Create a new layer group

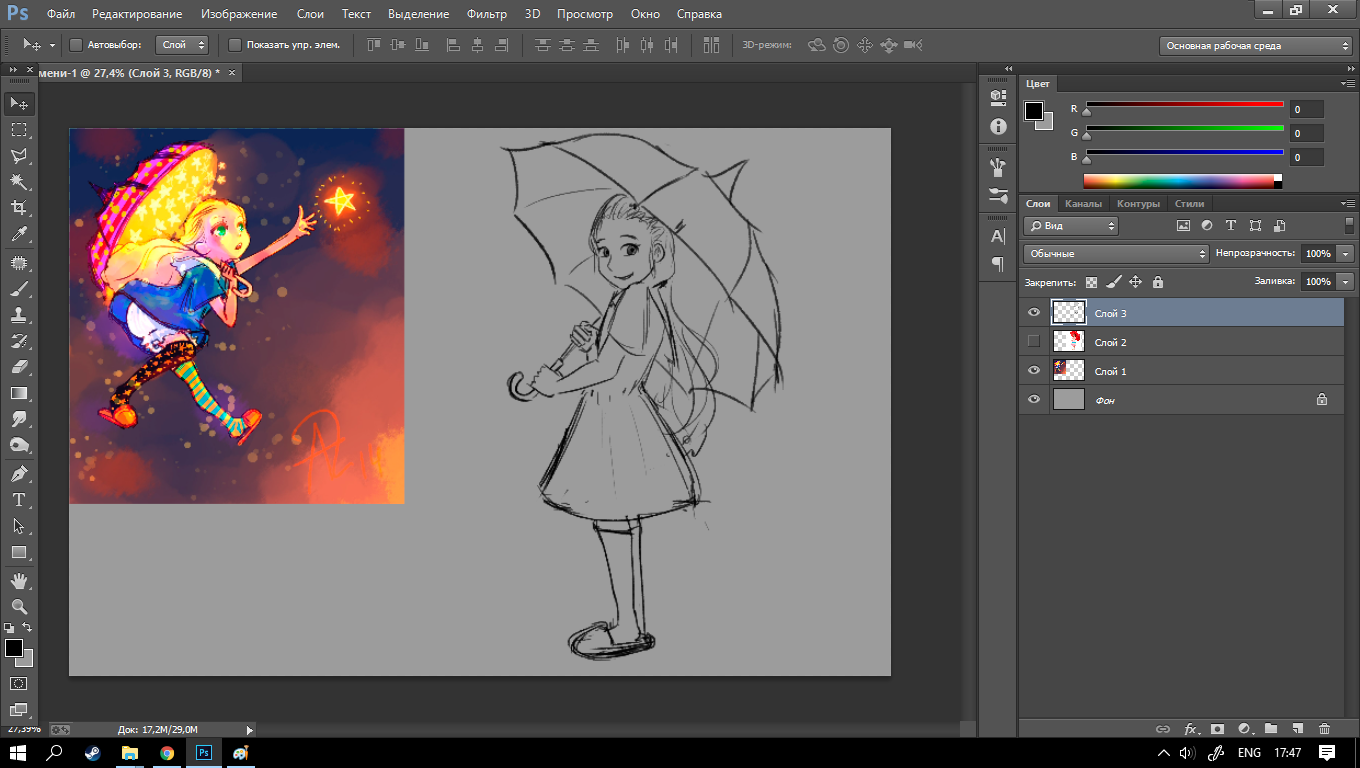tap(1271, 730)
